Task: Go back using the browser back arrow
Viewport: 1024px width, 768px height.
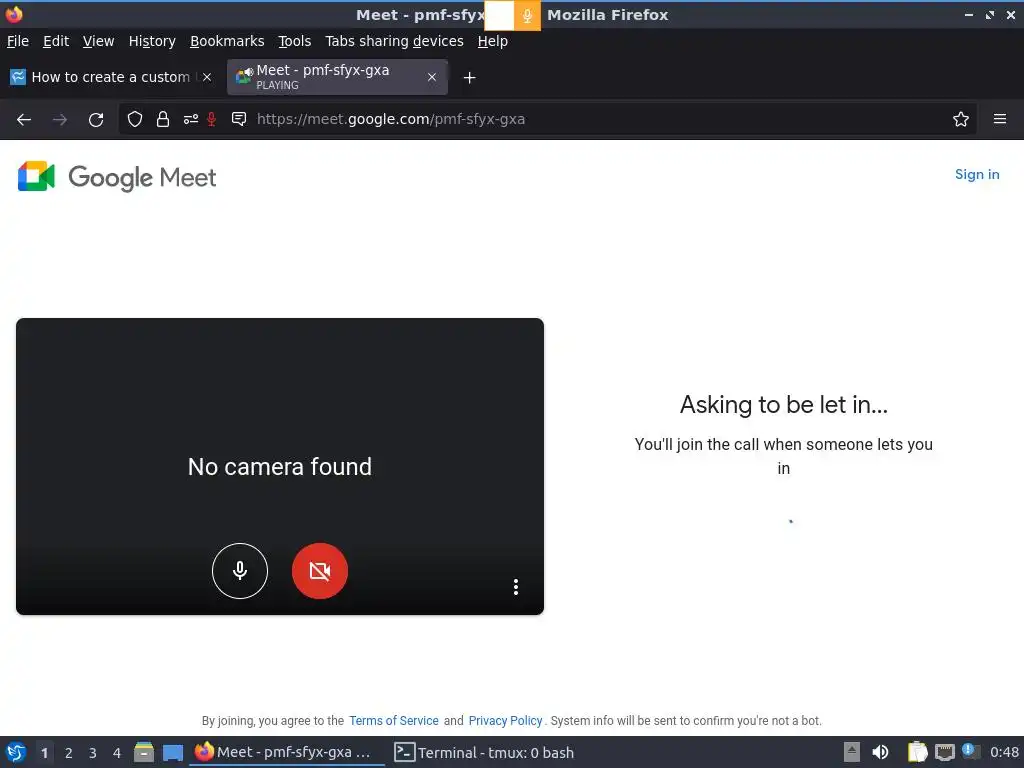Action: [24, 120]
